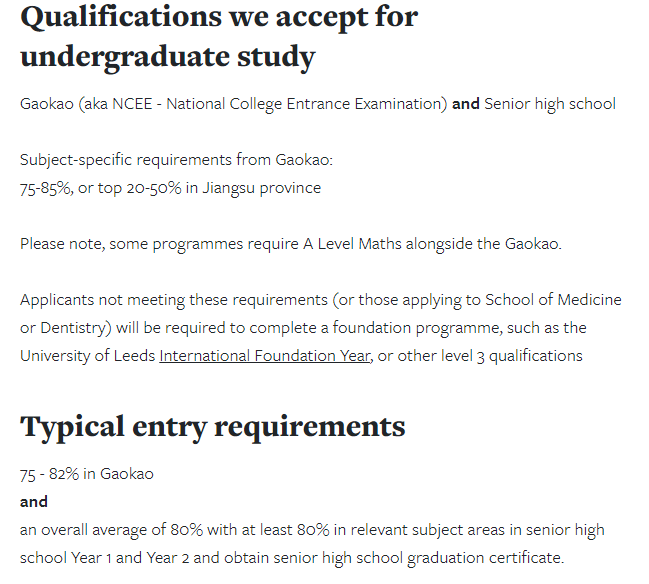Image resolution: width=649 pixels, height=584 pixels.
Task: Click 'Subject-specific requirements from Gaokao:' text
Action: (176, 160)
